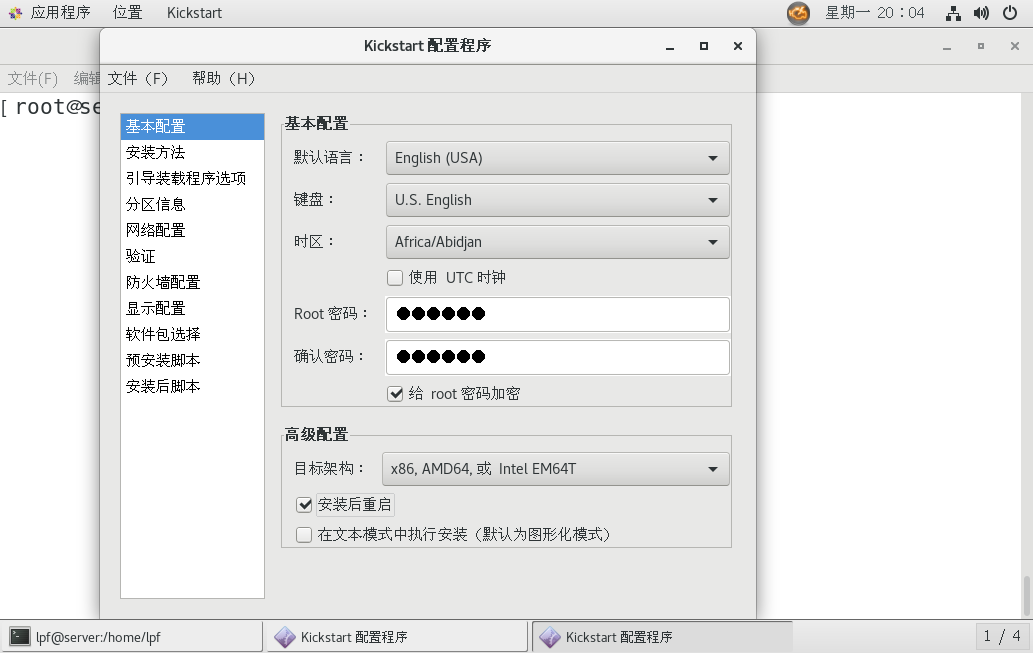Click the Applications menu flower icon
Image resolution: width=1033 pixels, height=653 pixels.
[15, 13]
